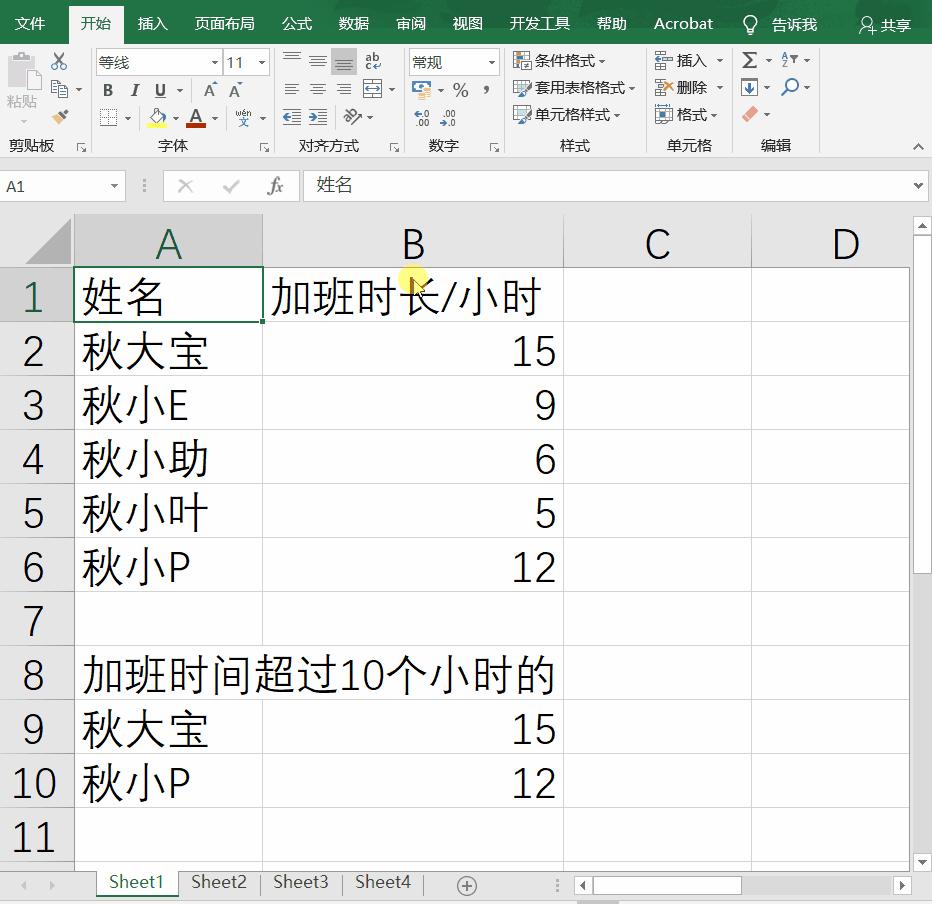Open the Name Box dropdown arrow
The width and height of the screenshot is (932, 904).
point(116,185)
